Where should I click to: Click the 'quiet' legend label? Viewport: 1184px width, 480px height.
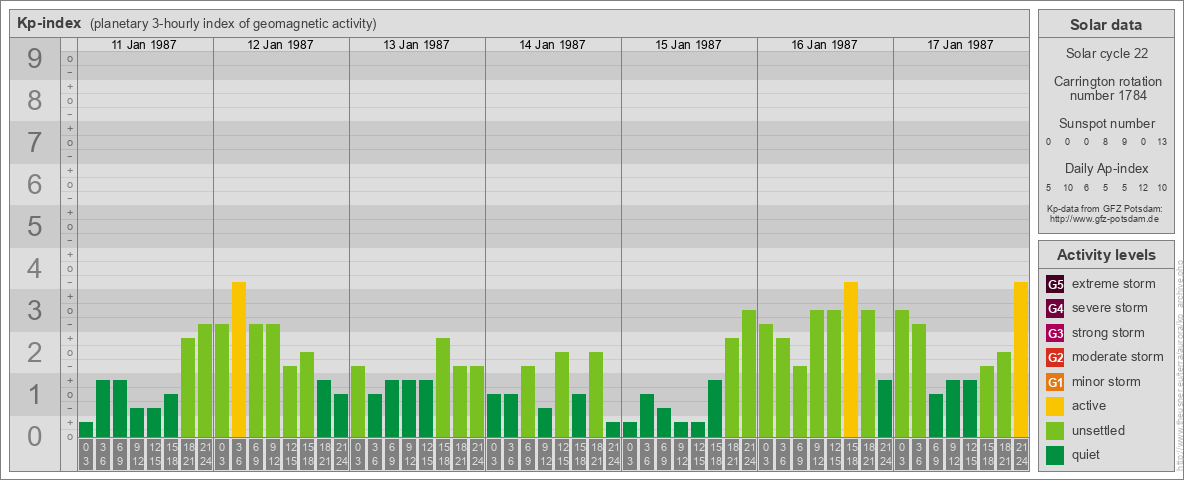coord(1088,455)
